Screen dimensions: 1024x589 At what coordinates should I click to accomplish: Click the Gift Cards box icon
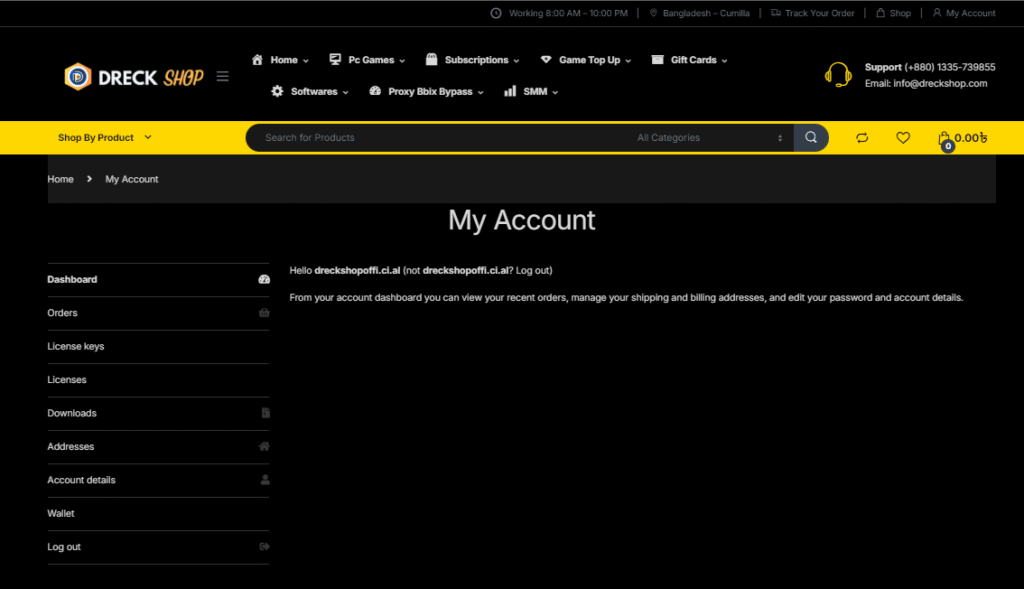tap(658, 59)
